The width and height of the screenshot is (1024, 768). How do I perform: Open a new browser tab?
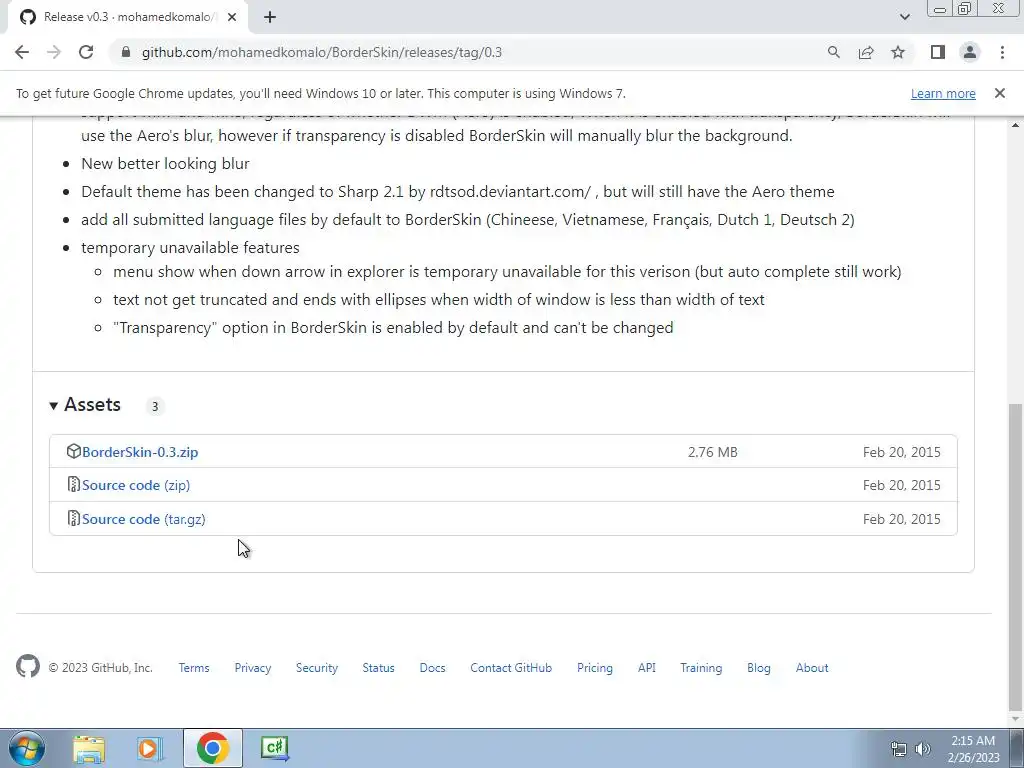270,17
